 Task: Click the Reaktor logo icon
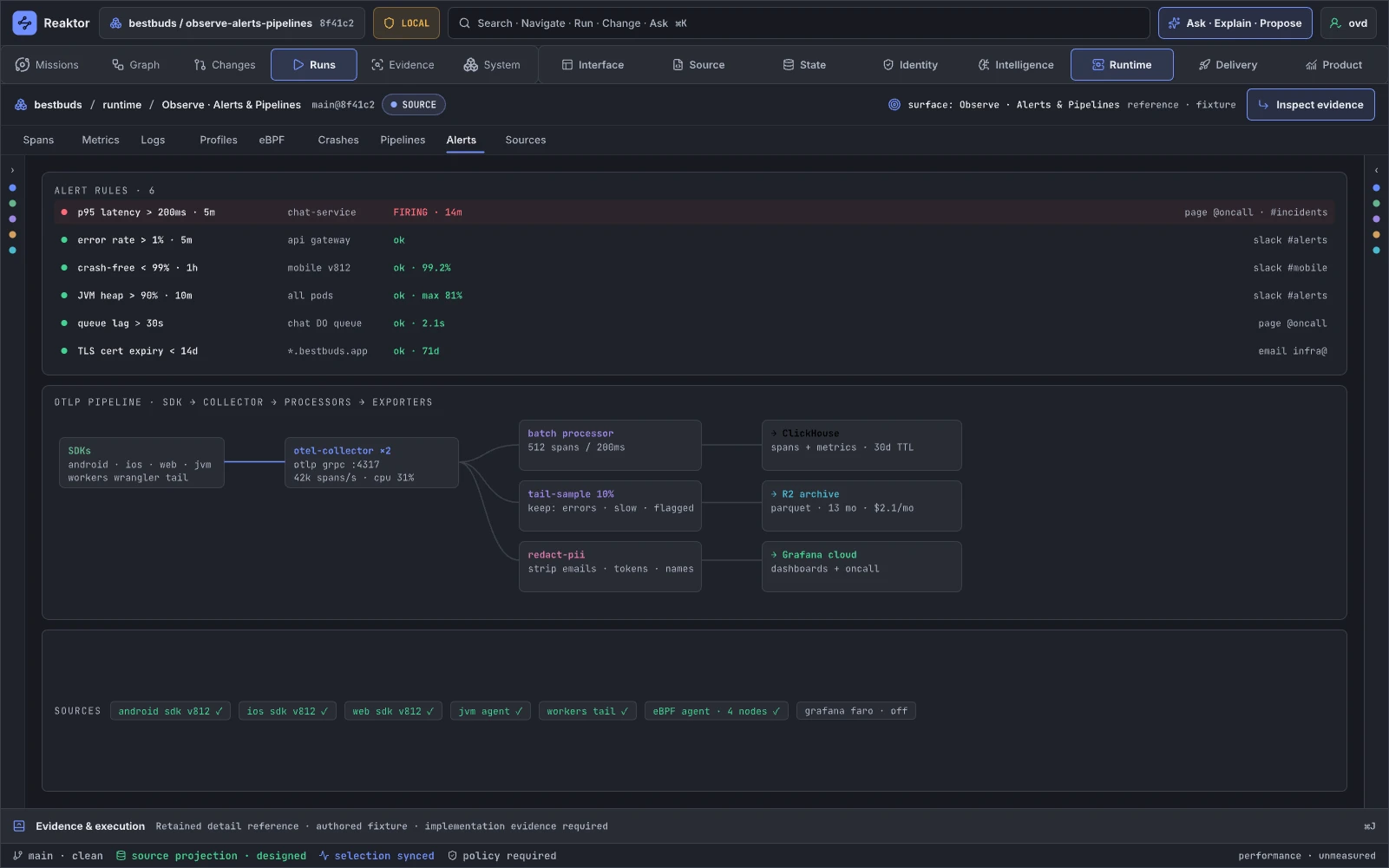(x=24, y=23)
